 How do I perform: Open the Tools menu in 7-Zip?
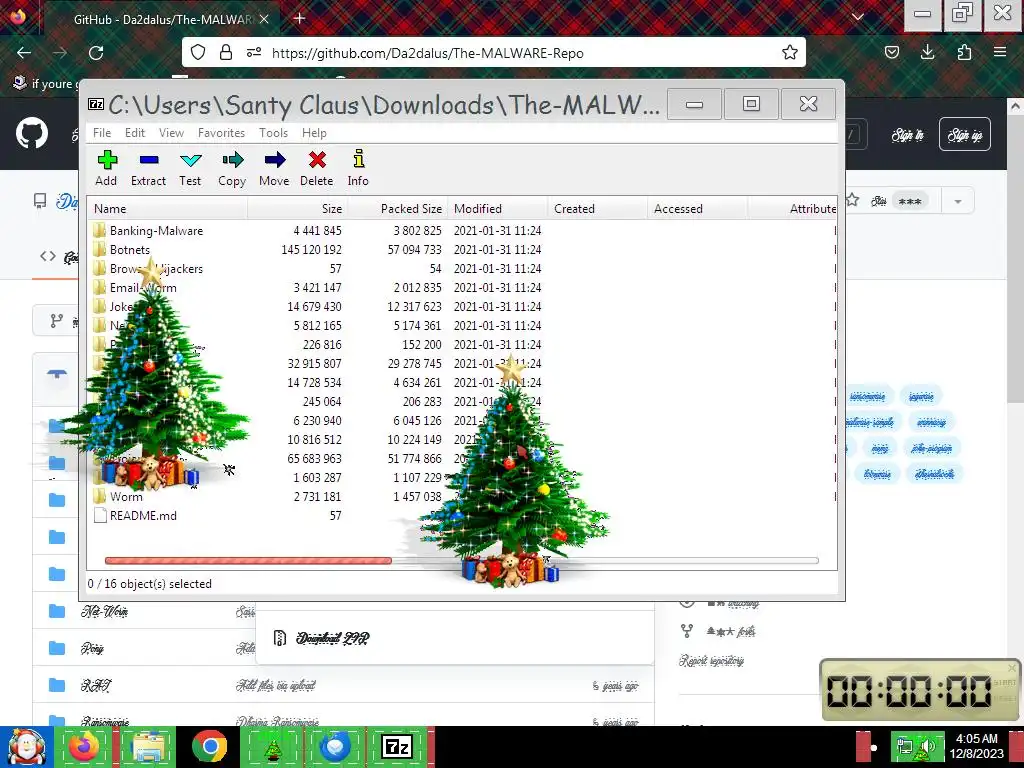point(273,133)
